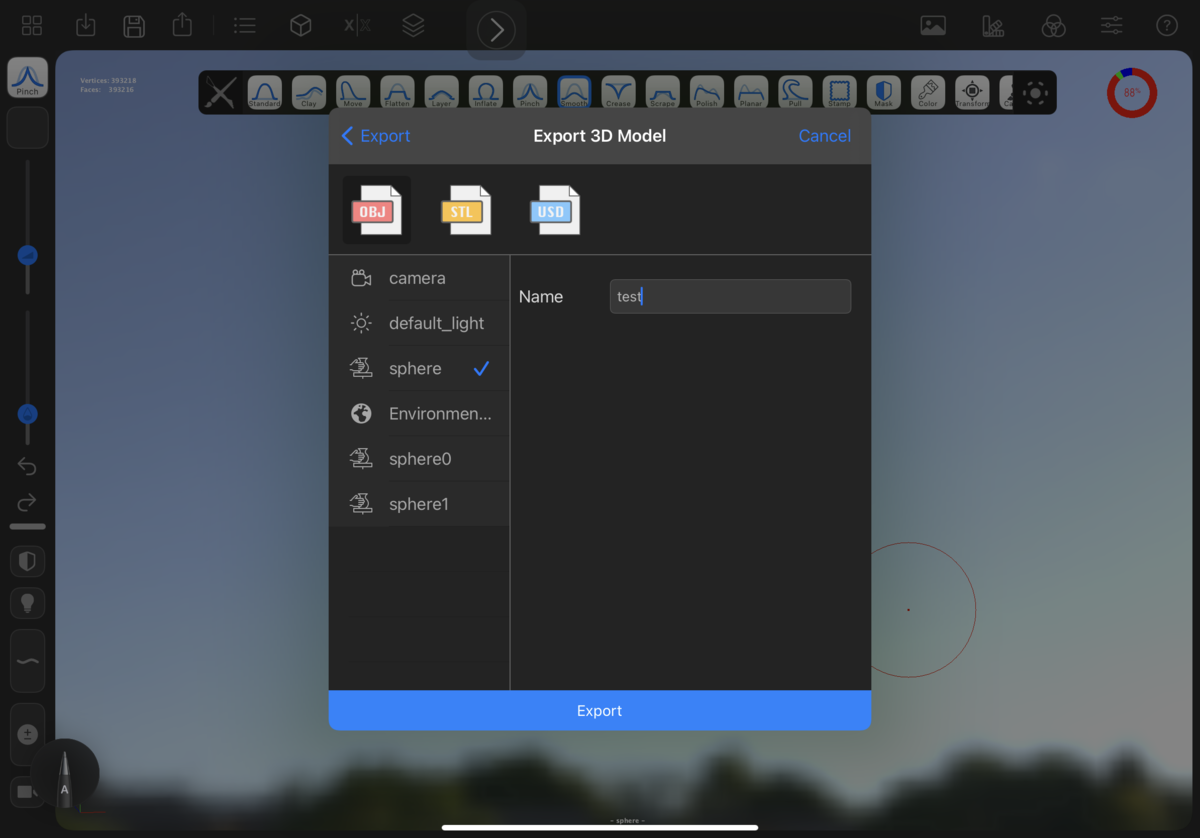Click the import download icon in the top bar

click(86, 26)
